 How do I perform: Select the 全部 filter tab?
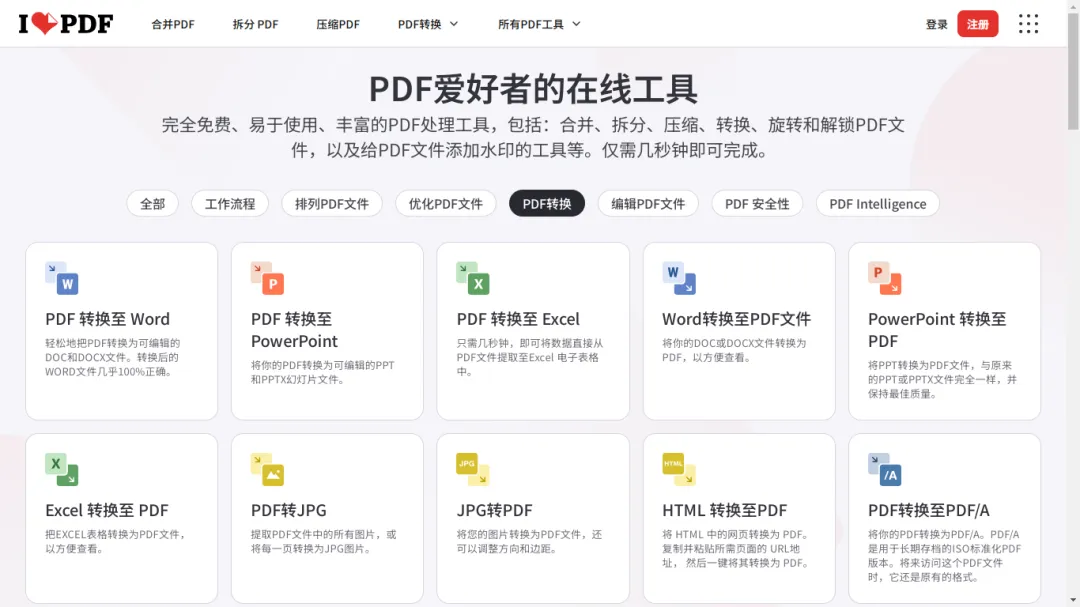(152, 203)
